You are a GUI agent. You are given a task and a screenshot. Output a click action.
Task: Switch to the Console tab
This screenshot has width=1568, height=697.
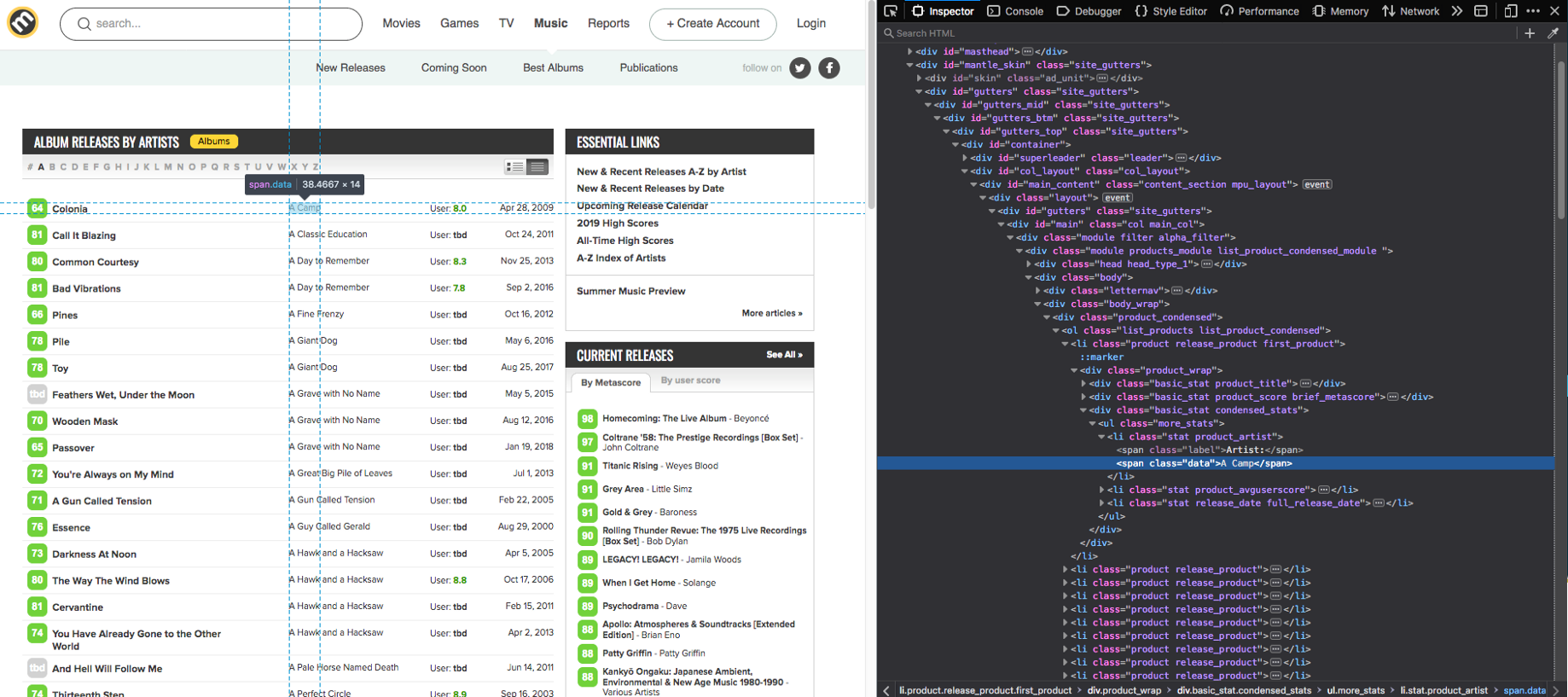pyautogui.click(x=1015, y=11)
